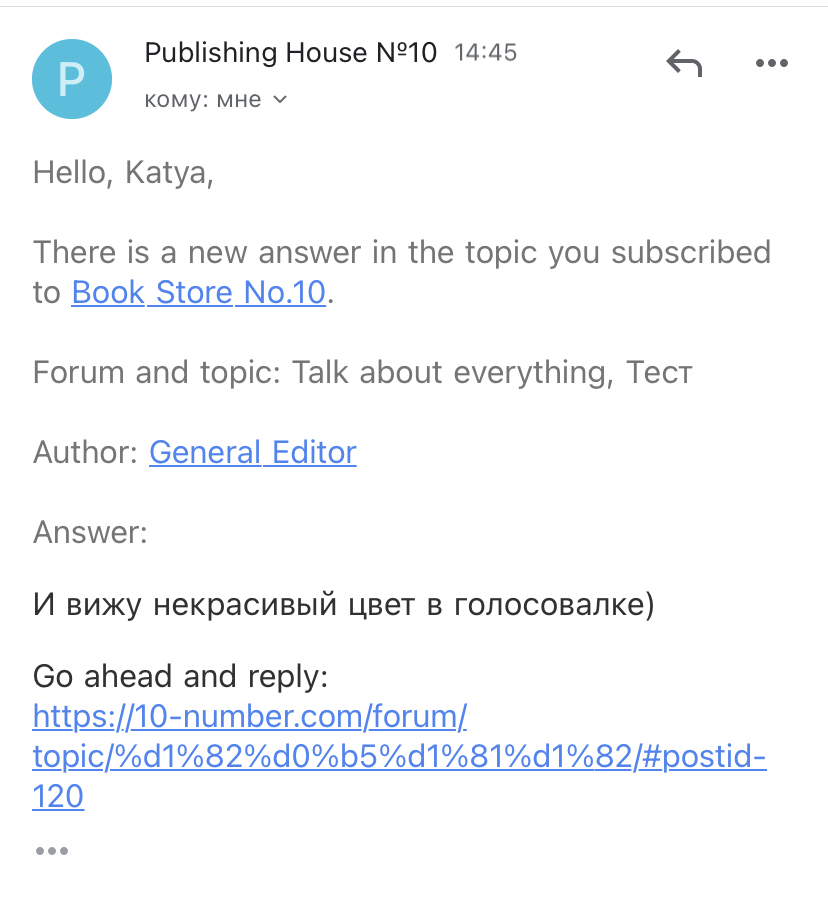Expand recipient details chevron
The height and width of the screenshot is (902, 828).
pyautogui.click(x=280, y=100)
